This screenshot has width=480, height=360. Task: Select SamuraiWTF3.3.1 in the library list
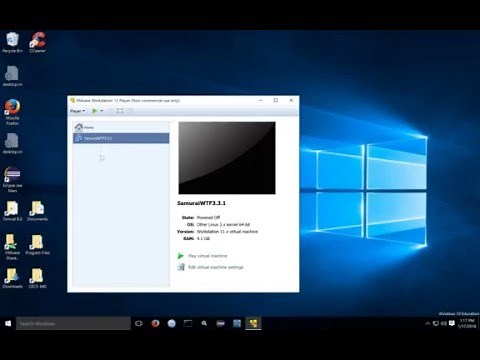pos(121,138)
